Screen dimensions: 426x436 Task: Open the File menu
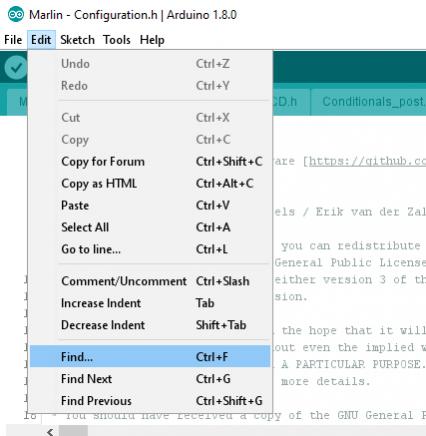13,40
